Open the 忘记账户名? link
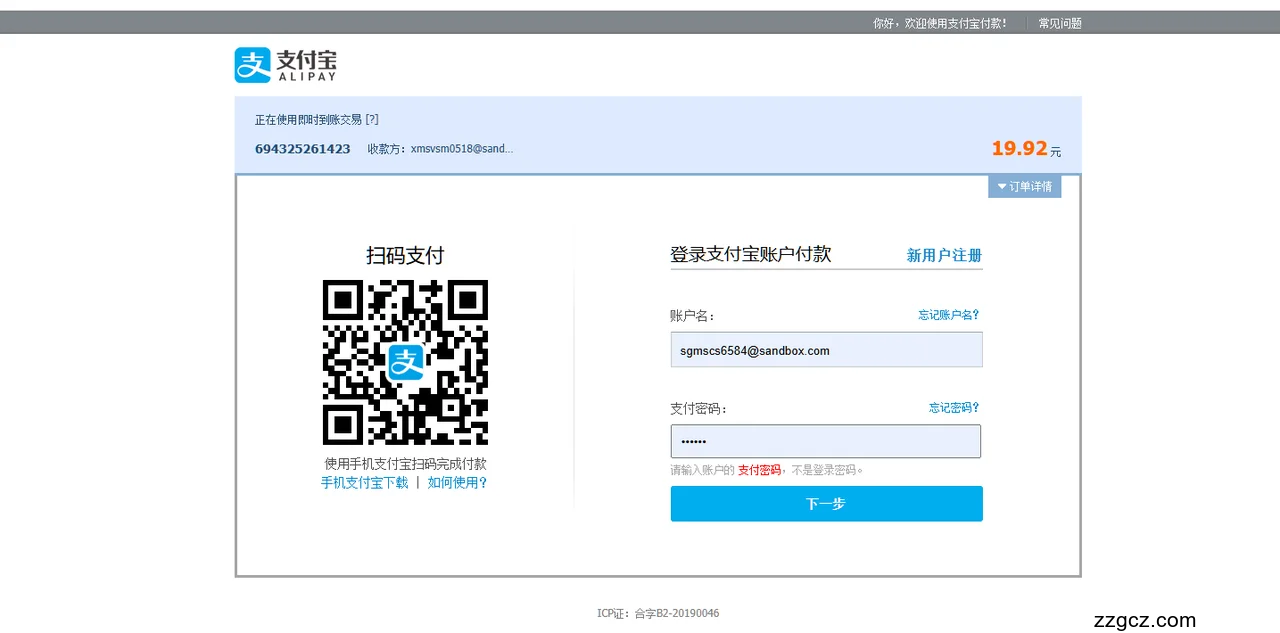The height and width of the screenshot is (633, 1280). point(948,314)
